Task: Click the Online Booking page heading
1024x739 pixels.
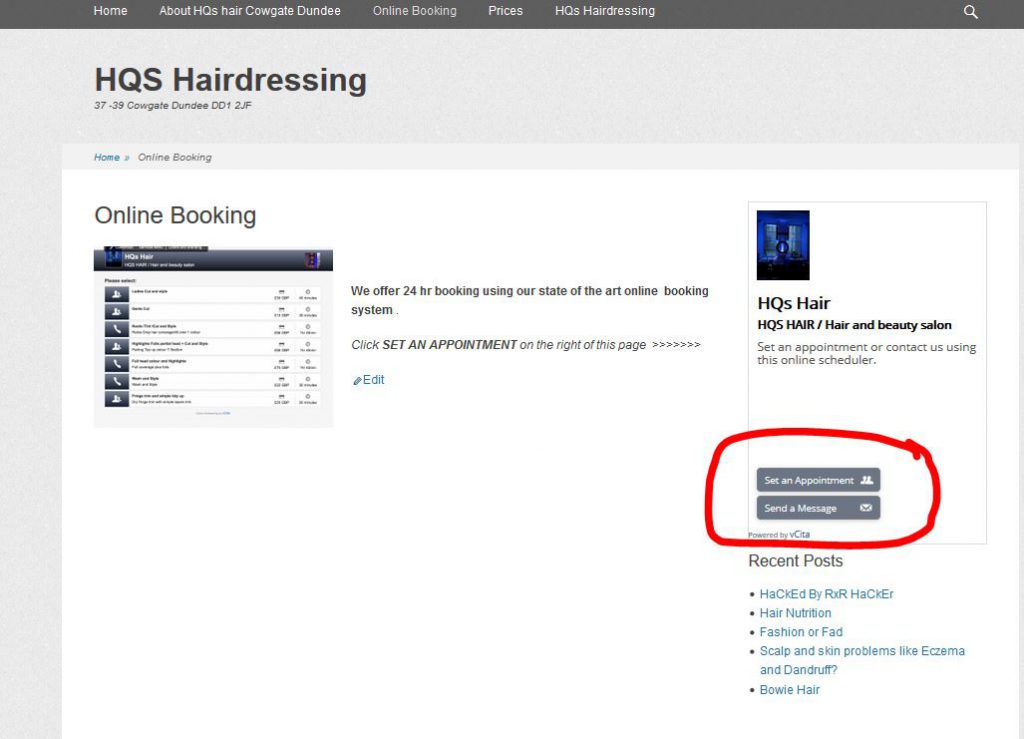Action: (175, 215)
